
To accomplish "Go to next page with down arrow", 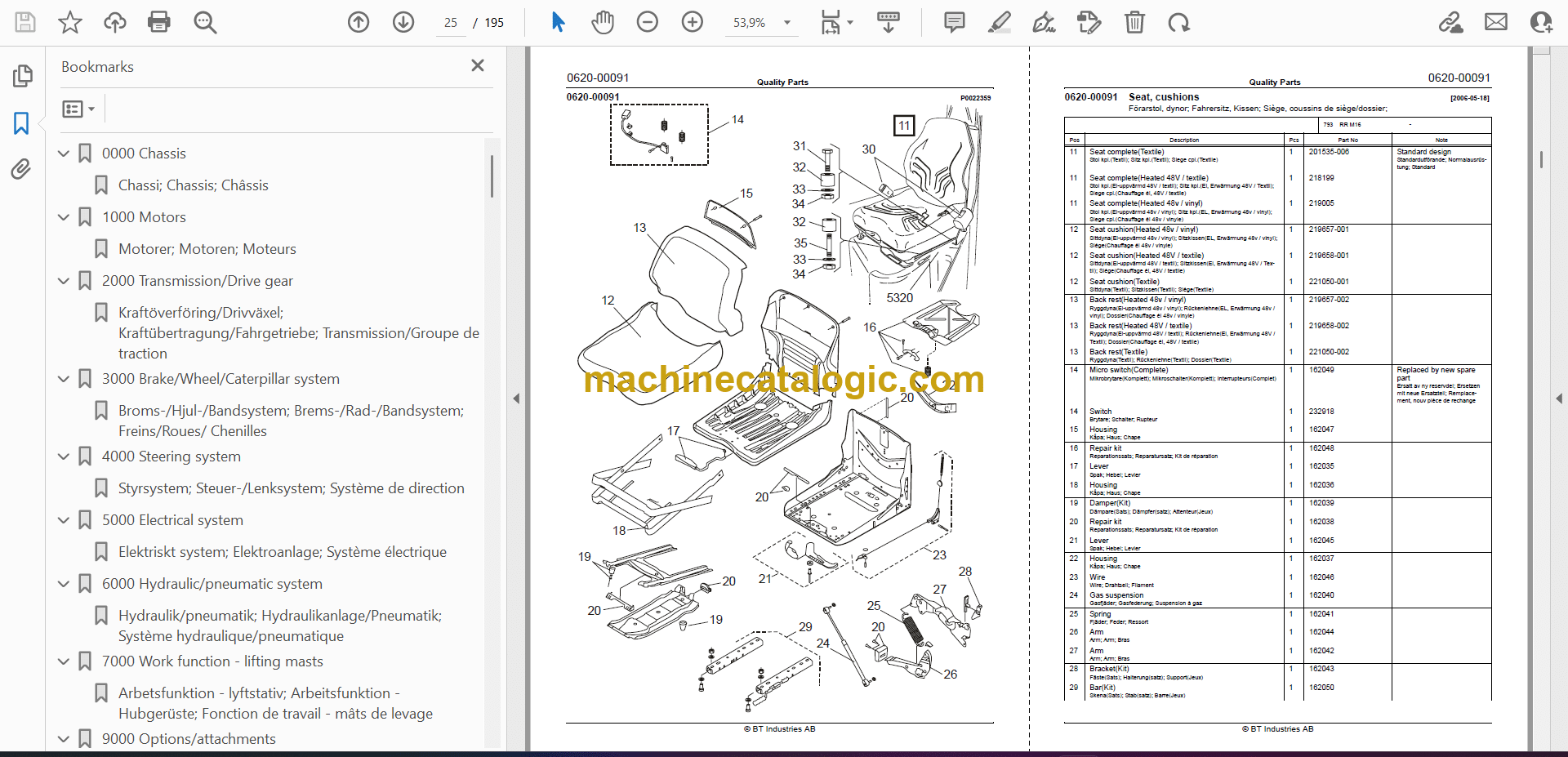I will tap(403, 22).
